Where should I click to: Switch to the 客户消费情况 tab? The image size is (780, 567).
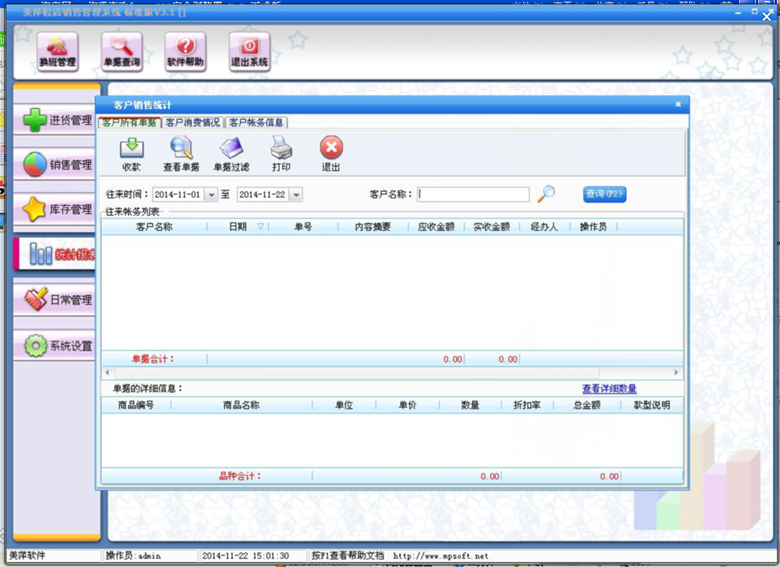193,122
